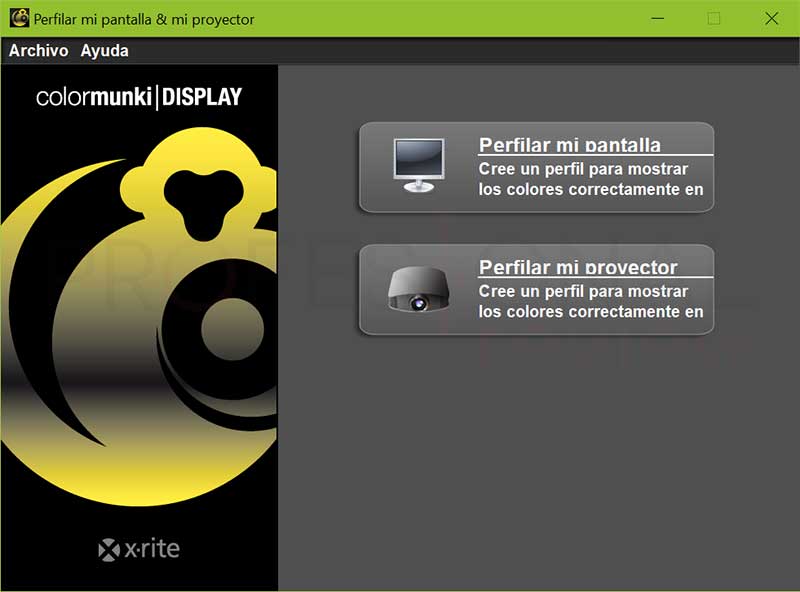Image resolution: width=800 pixels, height=592 pixels.
Task: Minimize the Perfilar mi pantalla window
Action: (x=658, y=18)
